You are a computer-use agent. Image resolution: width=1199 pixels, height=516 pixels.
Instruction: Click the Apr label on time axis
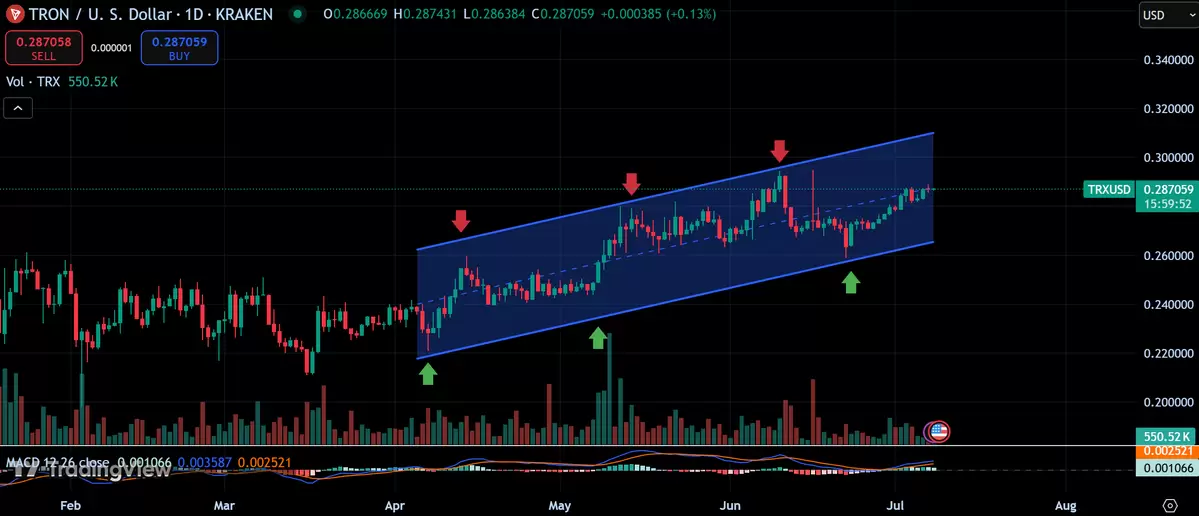(x=395, y=505)
